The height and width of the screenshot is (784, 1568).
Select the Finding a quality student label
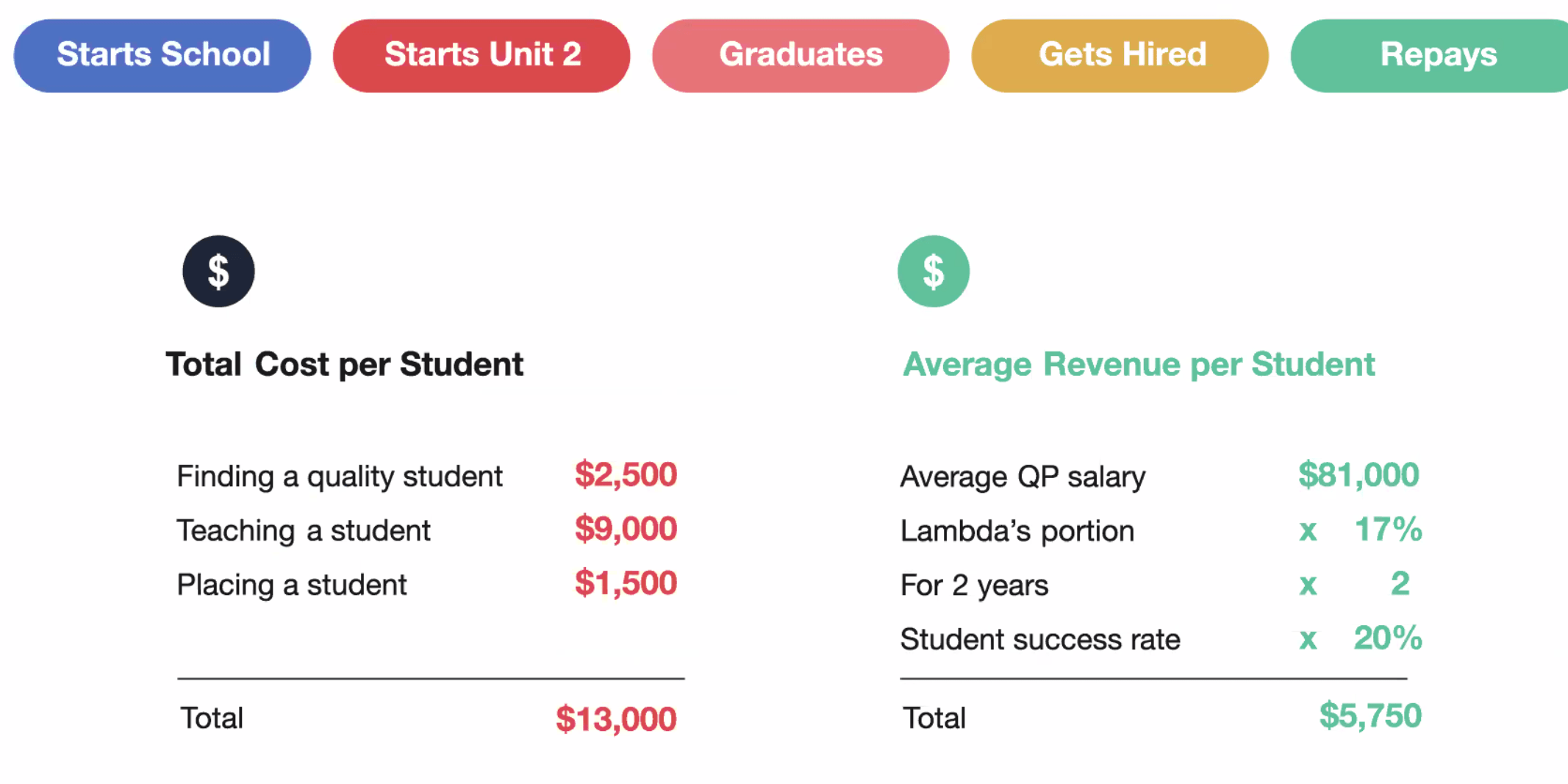pyautogui.click(x=340, y=477)
